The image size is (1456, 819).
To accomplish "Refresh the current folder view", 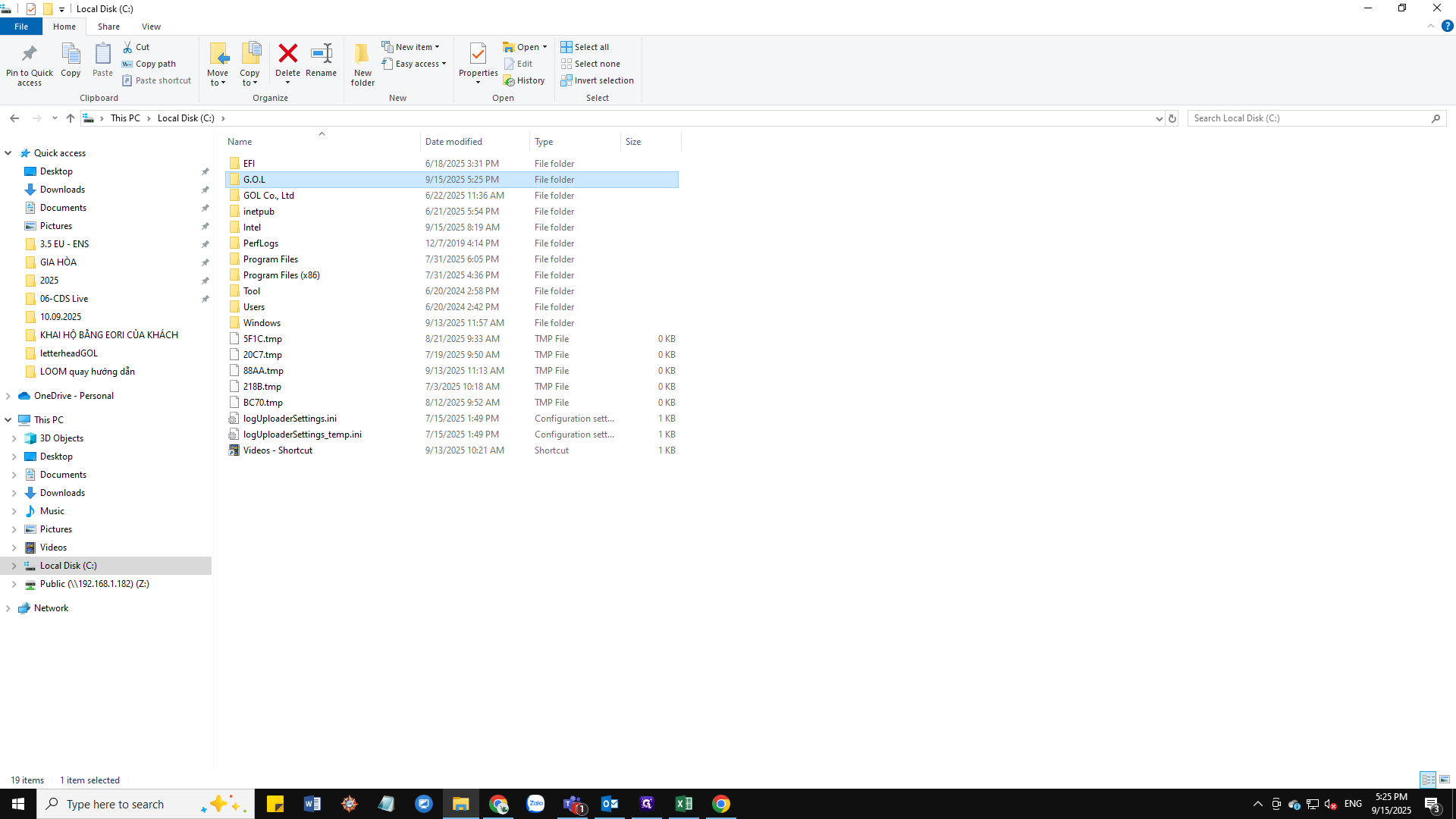I will (1172, 118).
